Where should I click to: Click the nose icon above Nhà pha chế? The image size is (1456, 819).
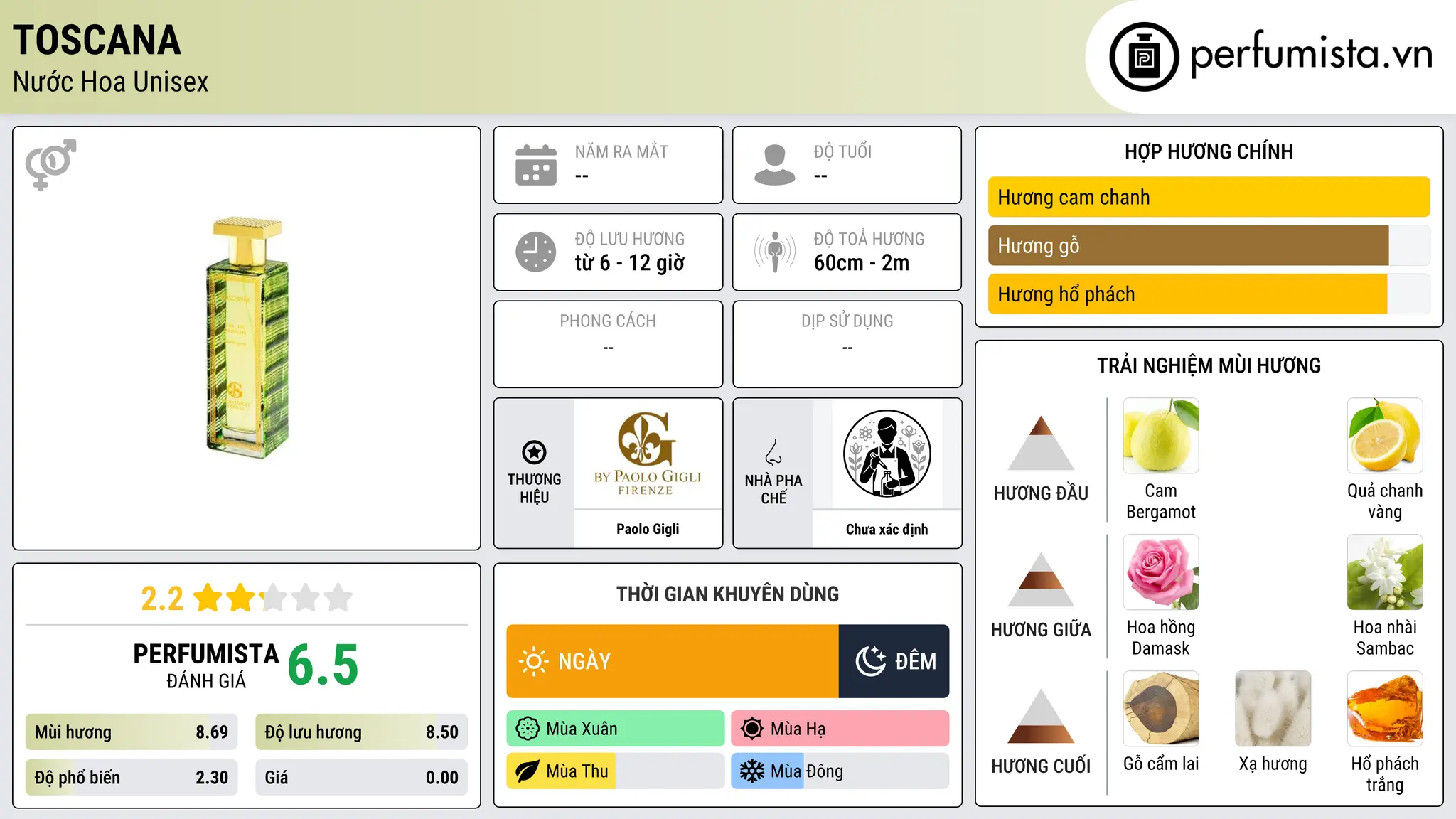[773, 452]
